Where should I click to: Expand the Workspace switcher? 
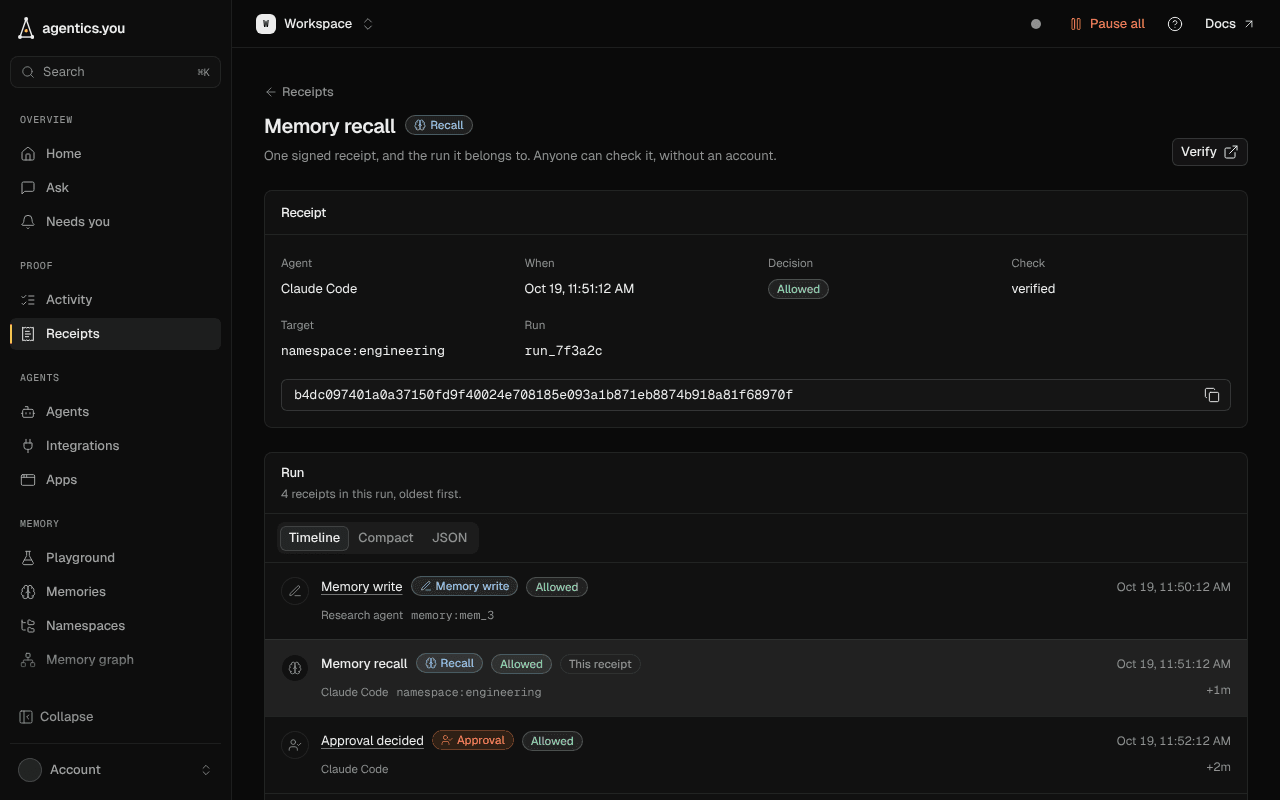(x=315, y=24)
